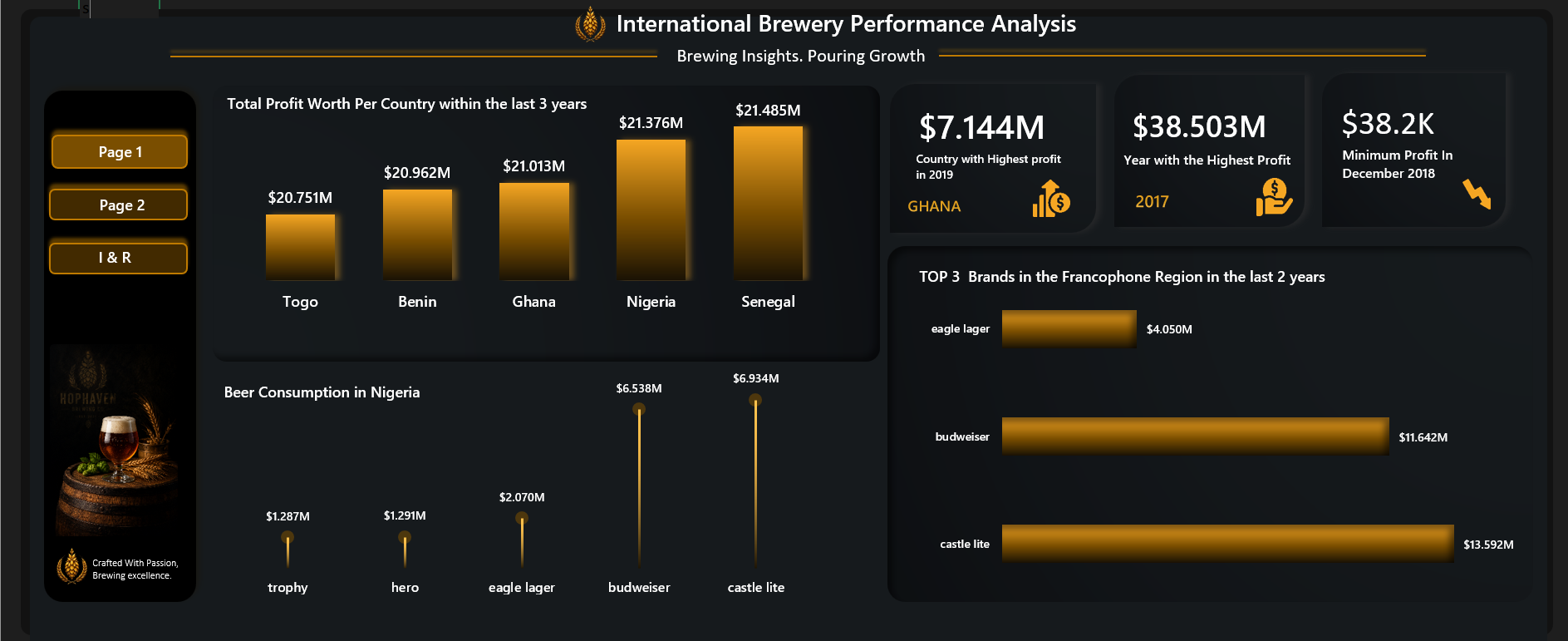Click the profit growth chart icon near GHANA
The width and height of the screenshot is (1568, 641).
(1051, 199)
